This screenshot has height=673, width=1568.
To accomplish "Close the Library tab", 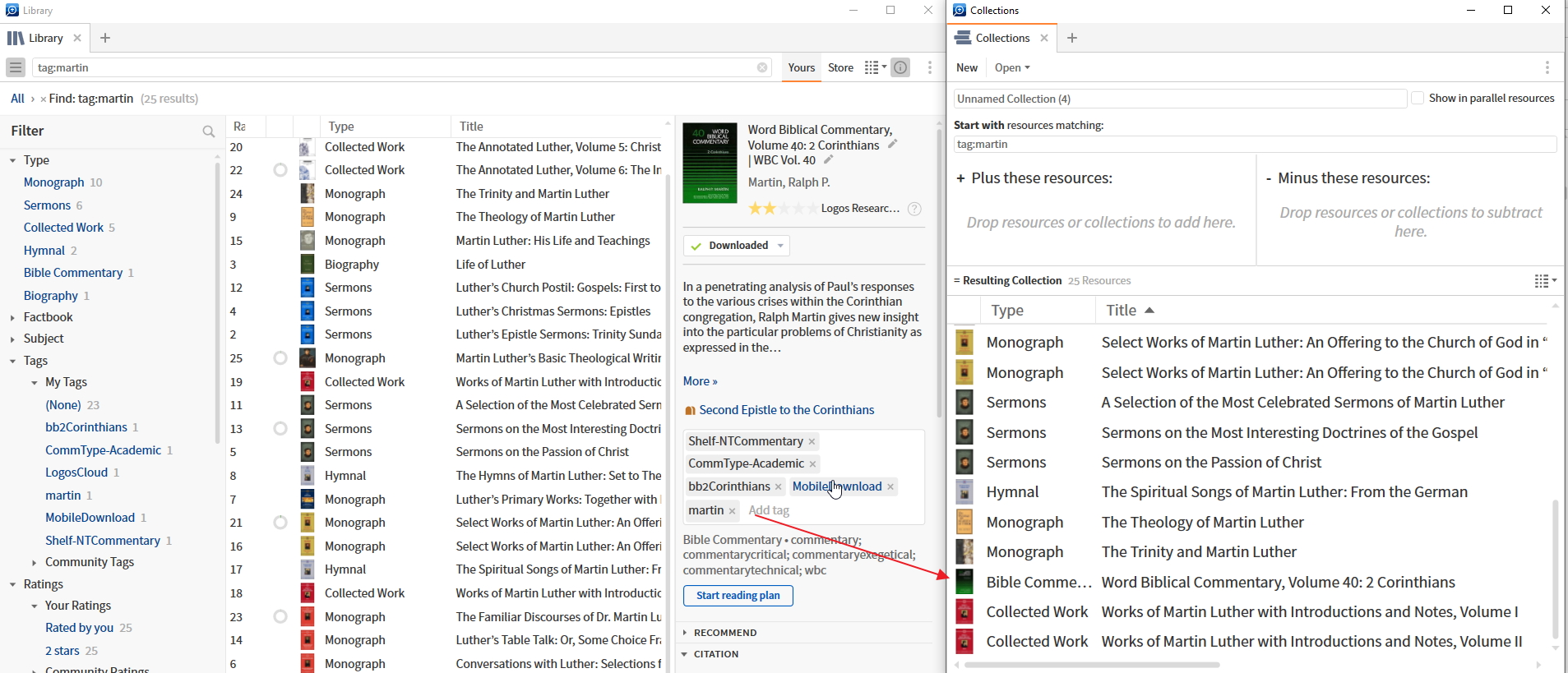I will pyautogui.click(x=77, y=38).
